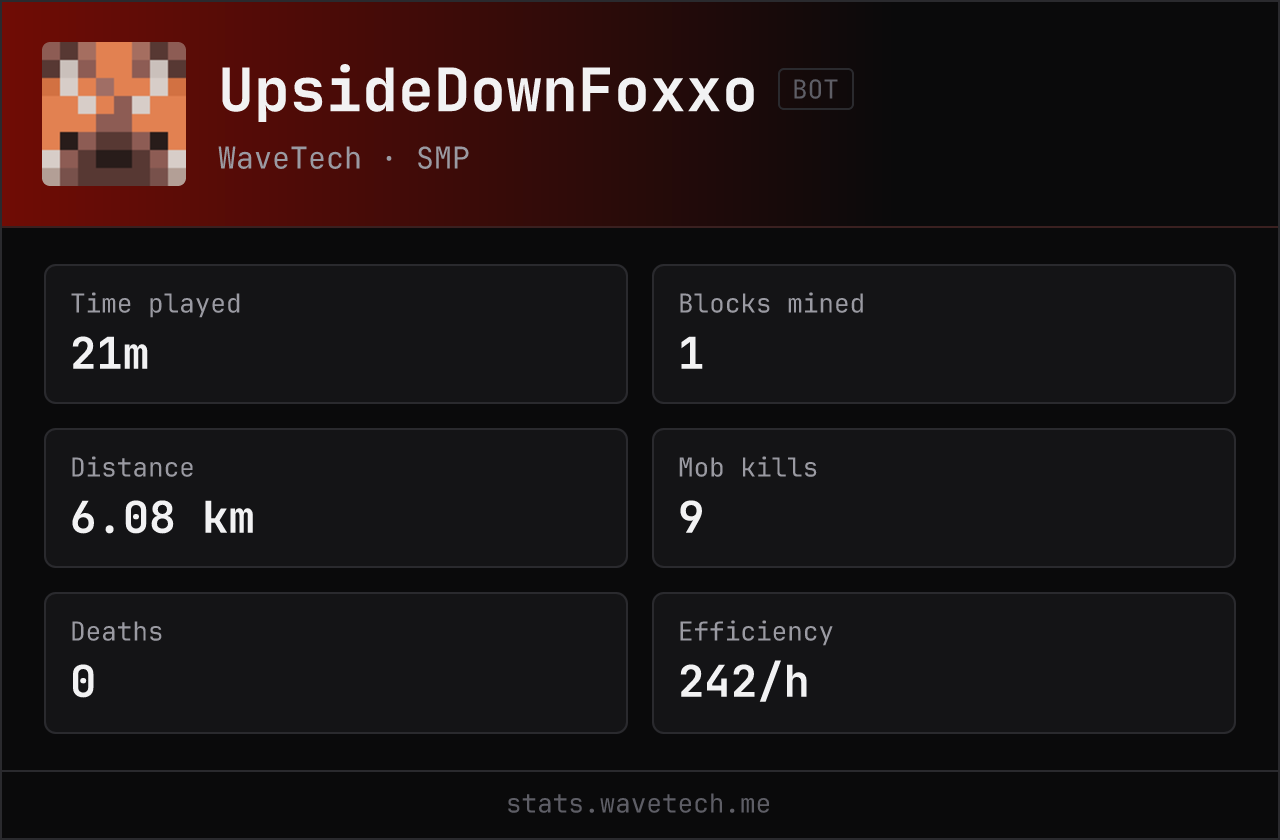The image size is (1280, 840).
Task: Open the stats.wavetech.me footer link
Action: point(639,804)
